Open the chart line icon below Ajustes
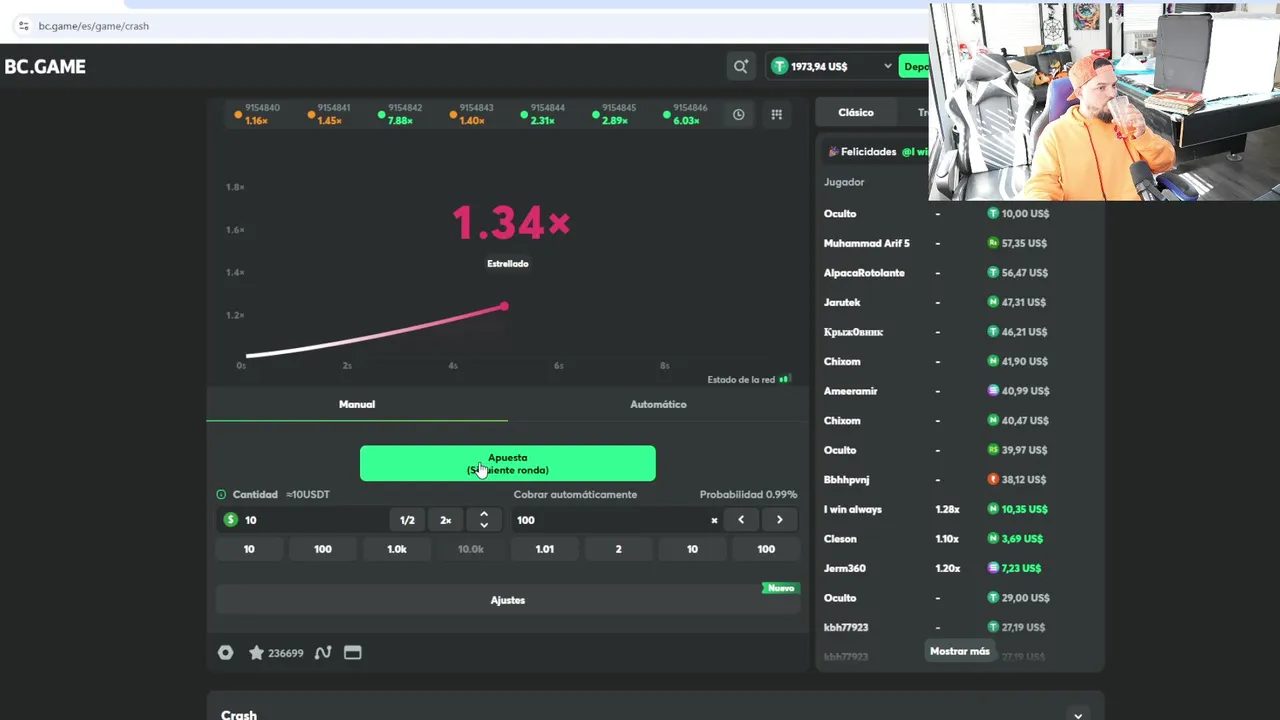Viewport: 1280px width, 720px height. point(322,653)
